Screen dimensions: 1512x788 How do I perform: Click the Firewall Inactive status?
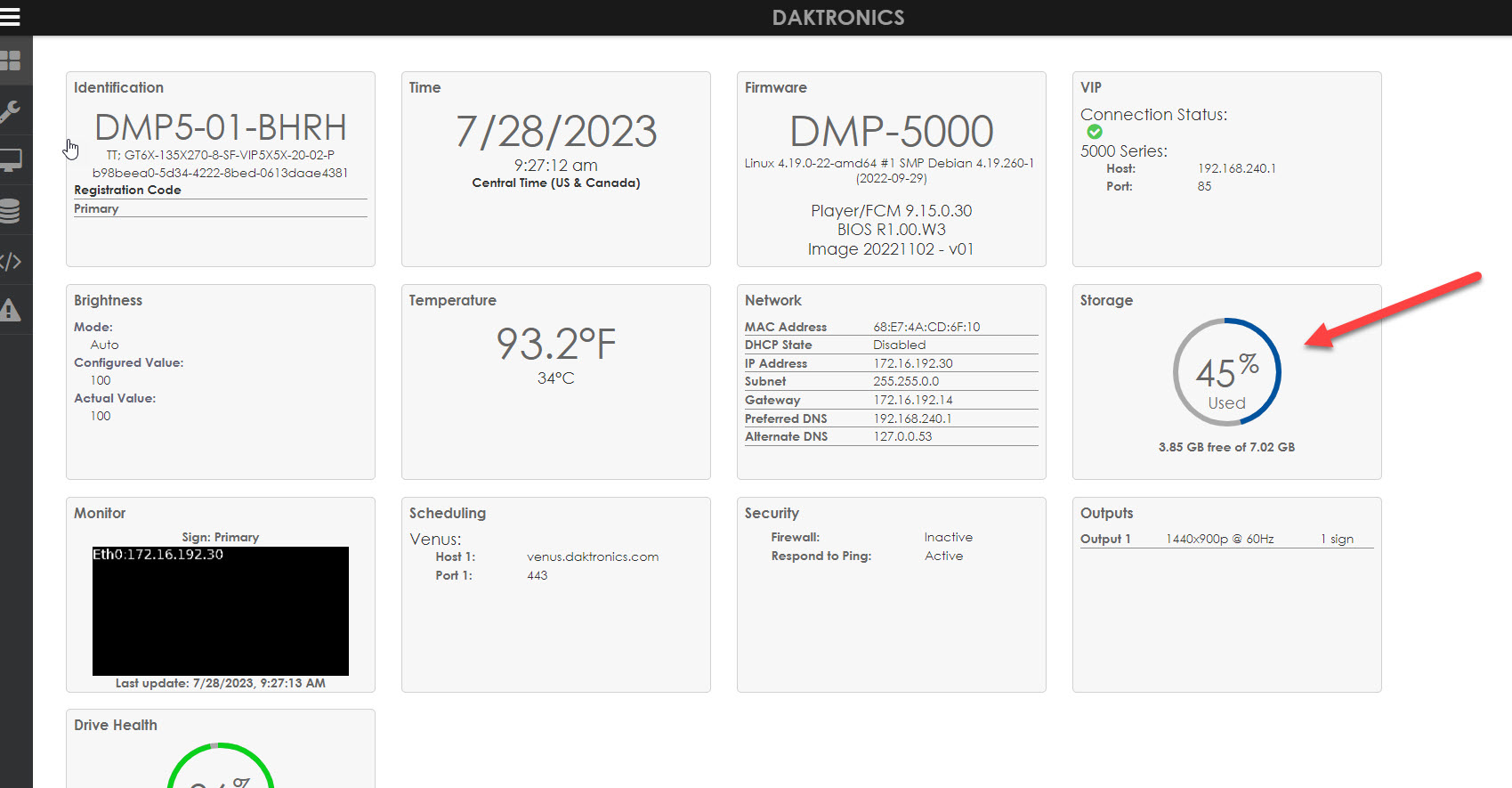[x=948, y=537]
